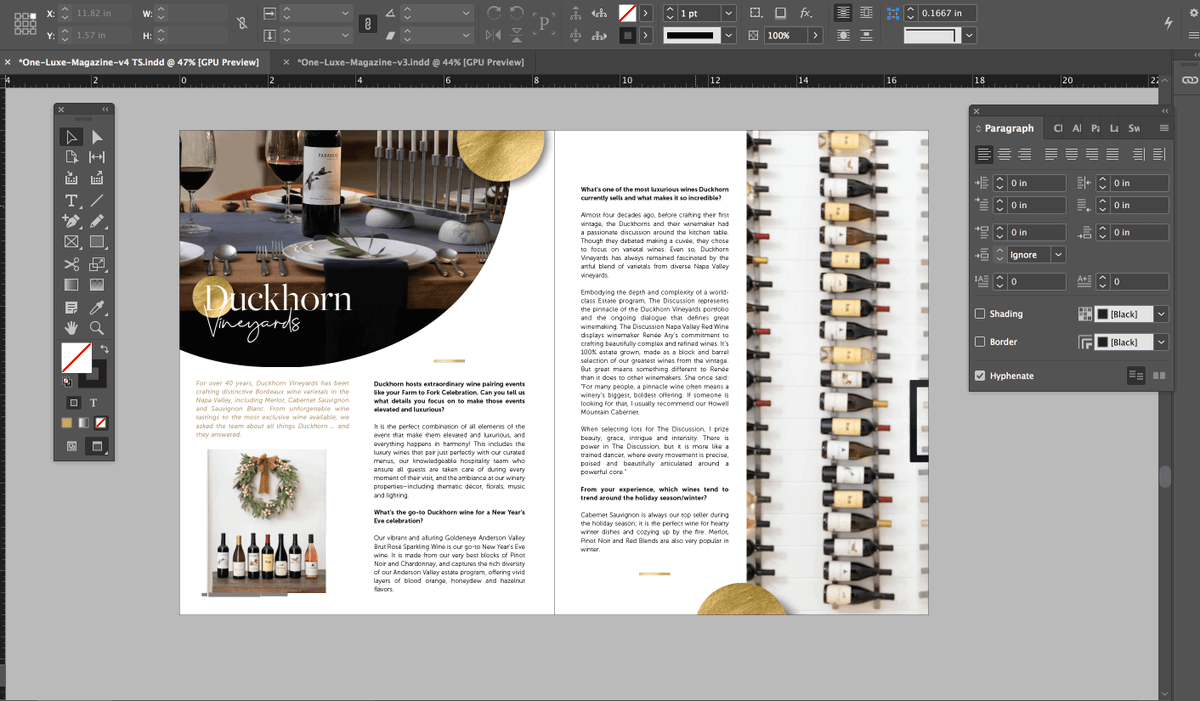
Task: Toggle justify all lines button
Action: (1111, 154)
